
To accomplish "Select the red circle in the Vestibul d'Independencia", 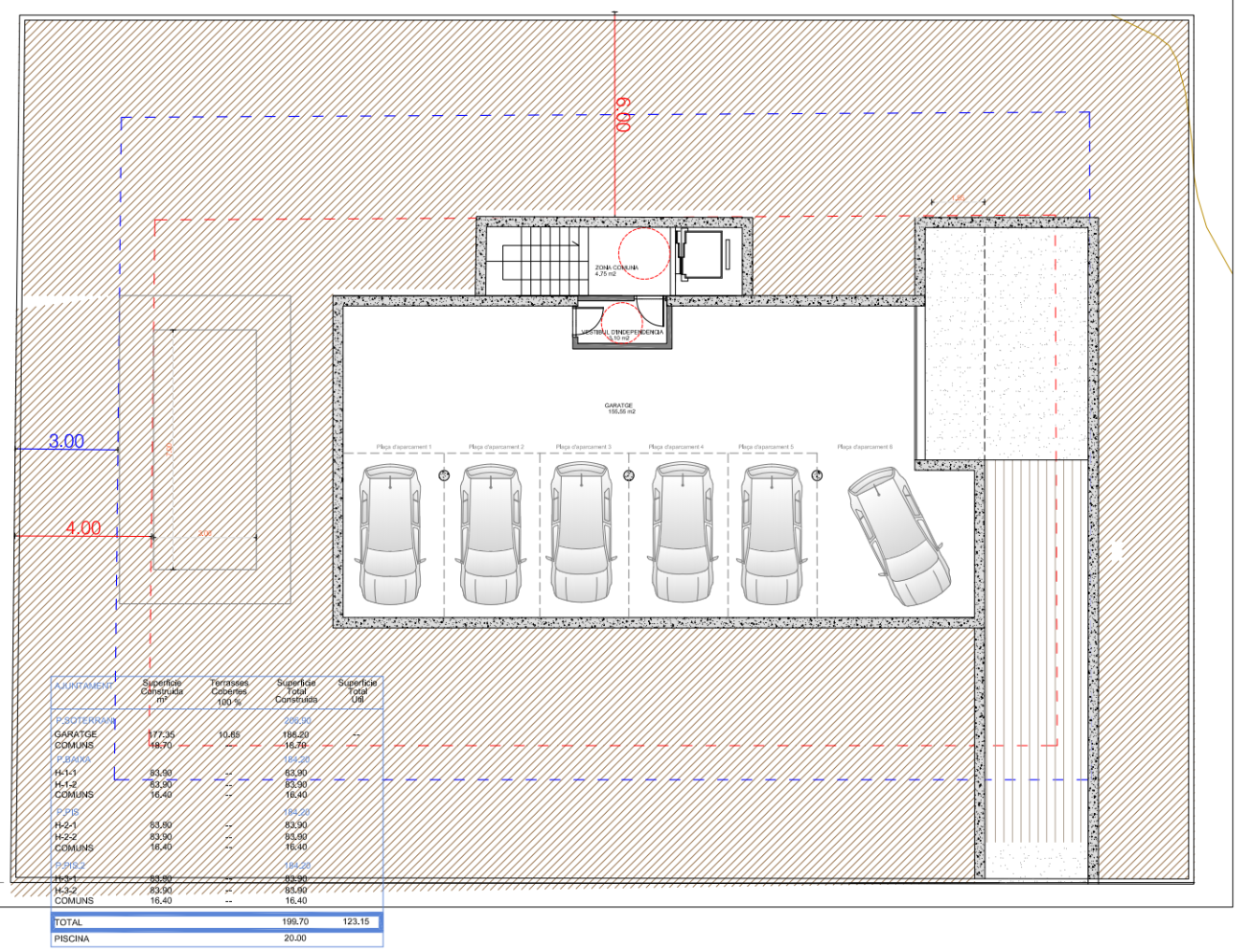I will coord(619,320).
